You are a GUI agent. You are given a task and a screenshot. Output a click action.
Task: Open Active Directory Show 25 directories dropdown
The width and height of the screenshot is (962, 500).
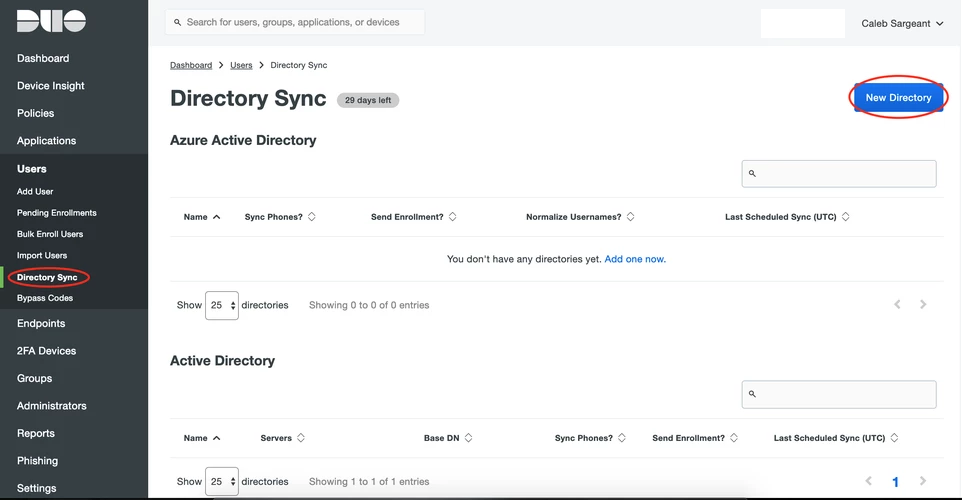pyautogui.click(x=221, y=482)
